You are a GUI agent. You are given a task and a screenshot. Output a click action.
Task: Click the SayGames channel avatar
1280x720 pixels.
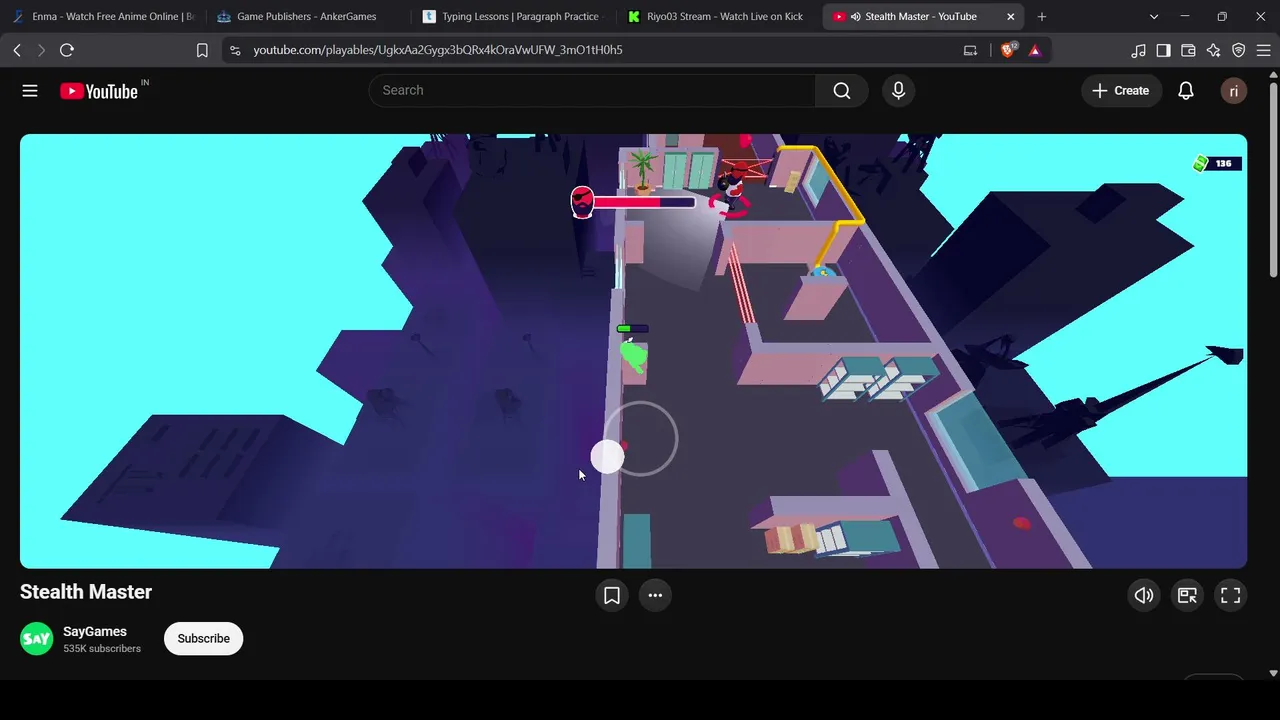pyautogui.click(x=37, y=639)
